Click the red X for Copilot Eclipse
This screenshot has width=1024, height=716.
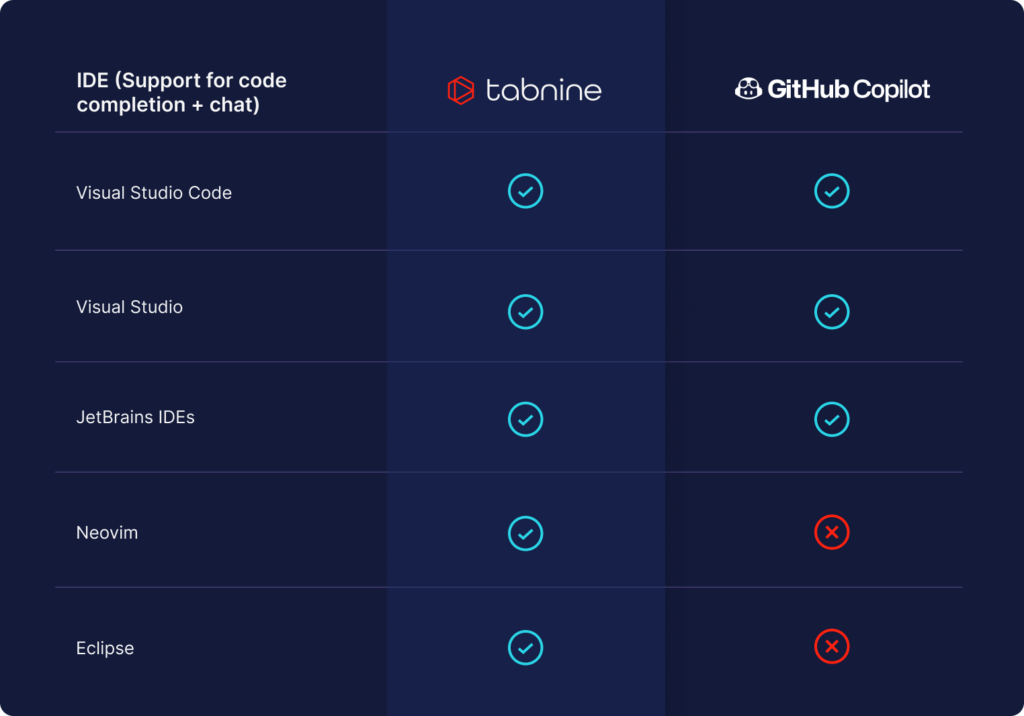(832, 648)
